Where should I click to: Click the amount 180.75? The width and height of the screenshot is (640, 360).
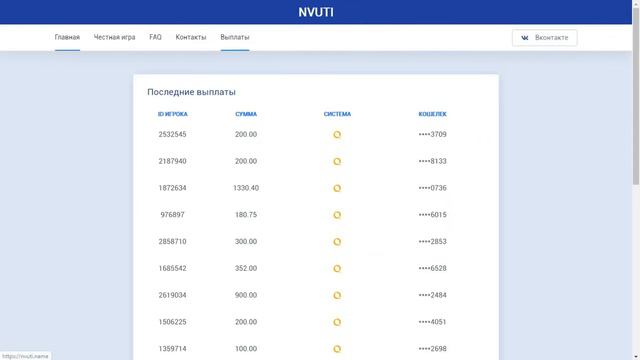coord(246,215)
